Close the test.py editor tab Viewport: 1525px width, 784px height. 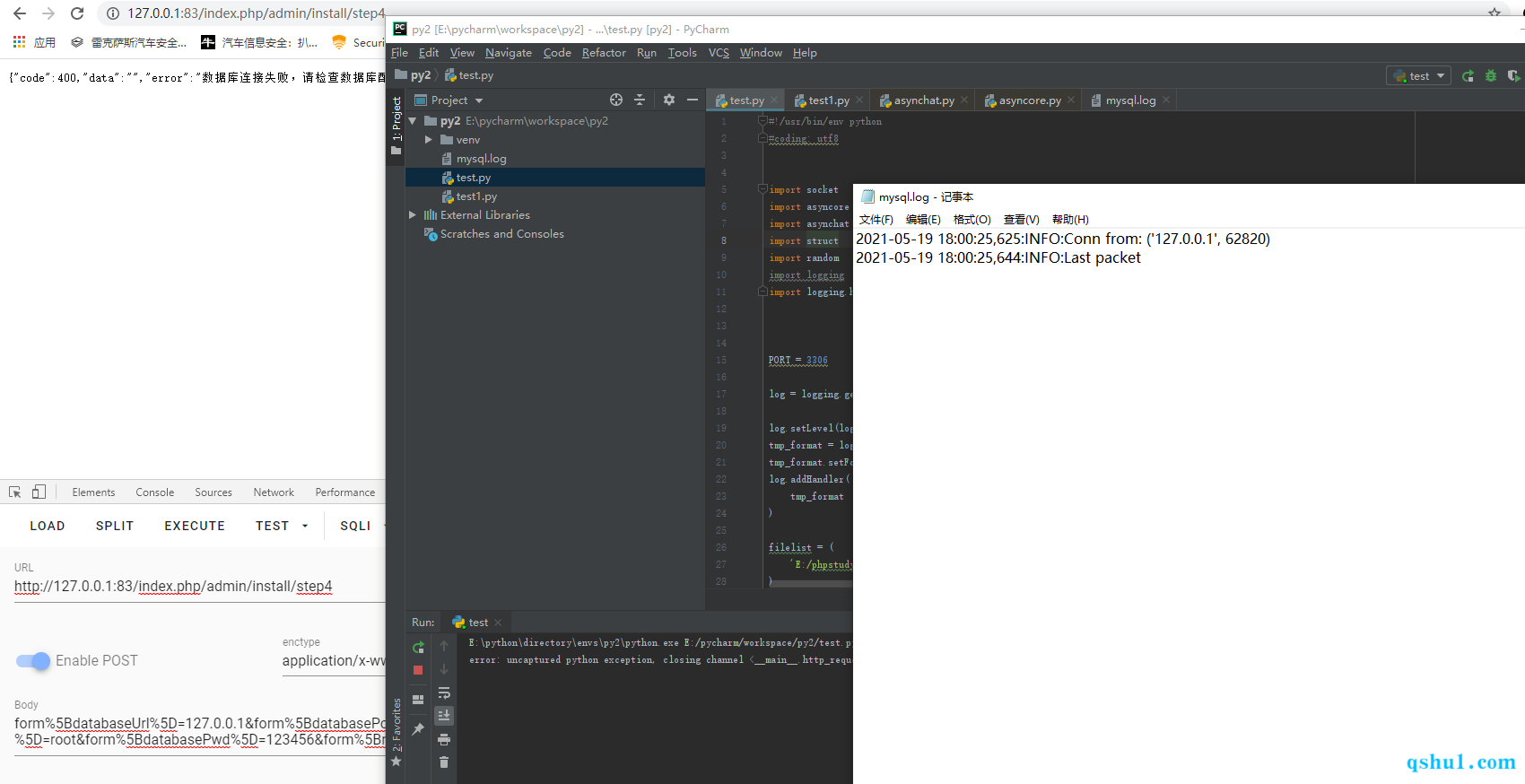tap(775, 100)
